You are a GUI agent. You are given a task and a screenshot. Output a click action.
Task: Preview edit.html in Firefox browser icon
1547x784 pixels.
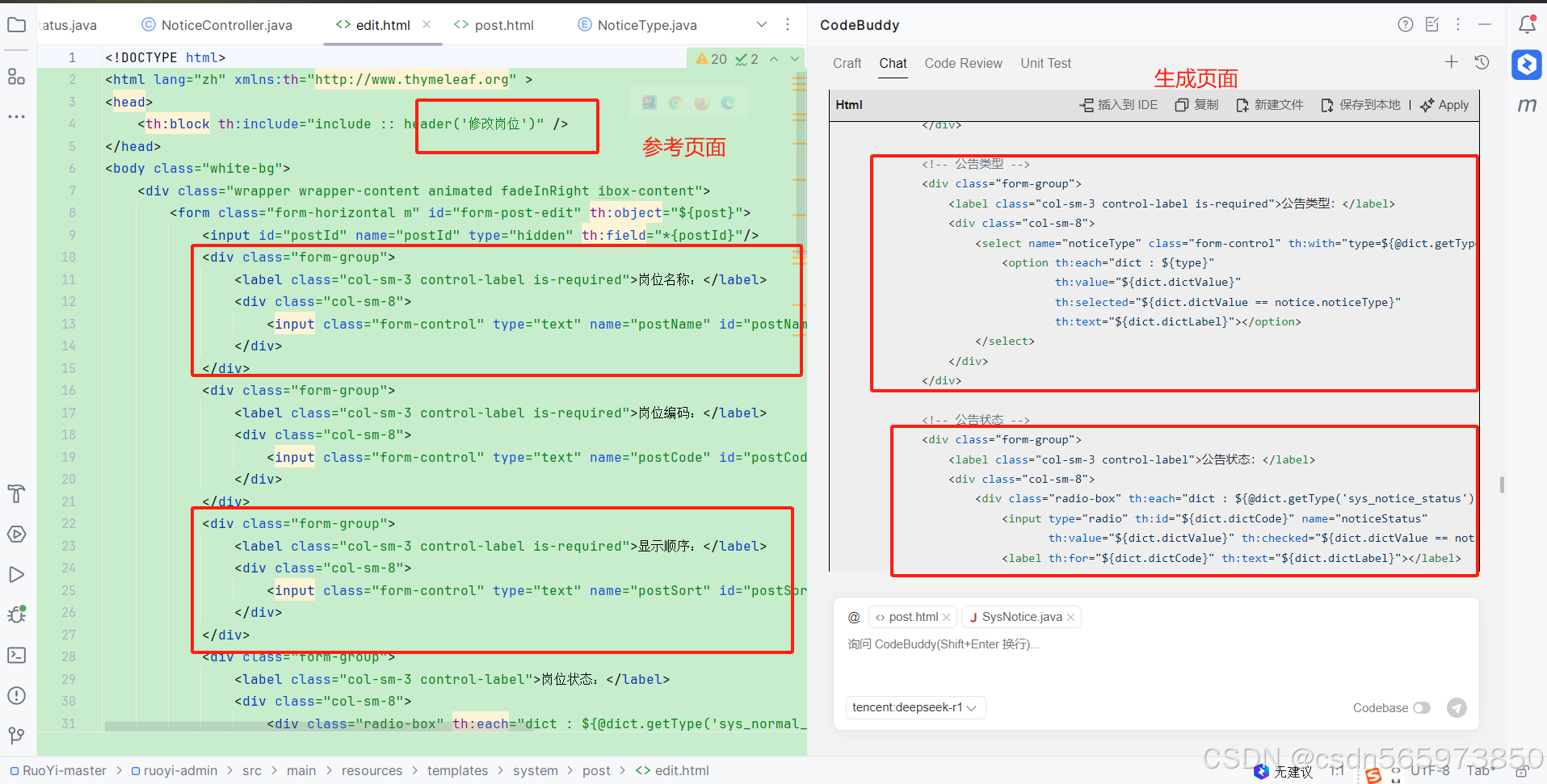(701, 103)
